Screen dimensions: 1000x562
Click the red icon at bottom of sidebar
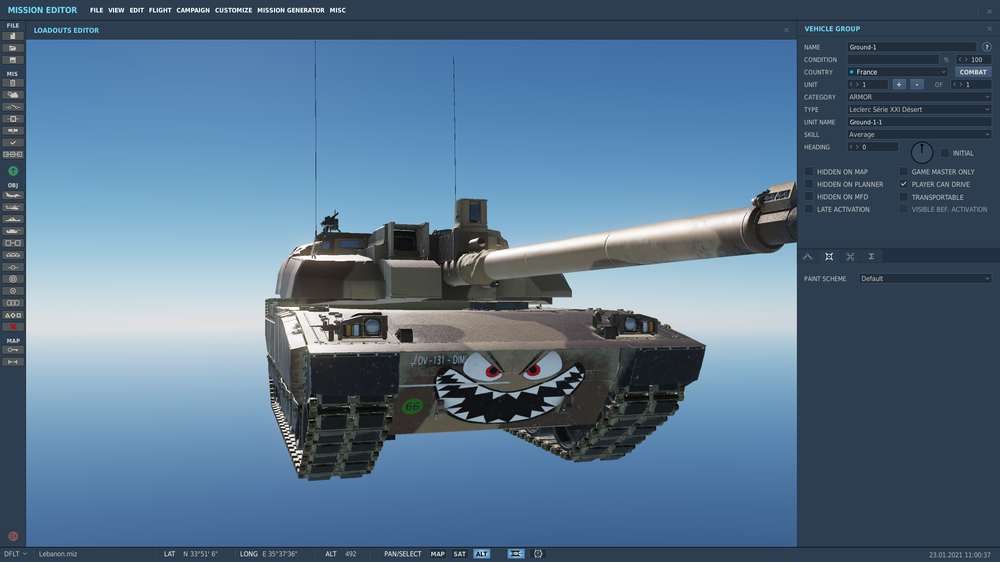[x=13, y=536]
